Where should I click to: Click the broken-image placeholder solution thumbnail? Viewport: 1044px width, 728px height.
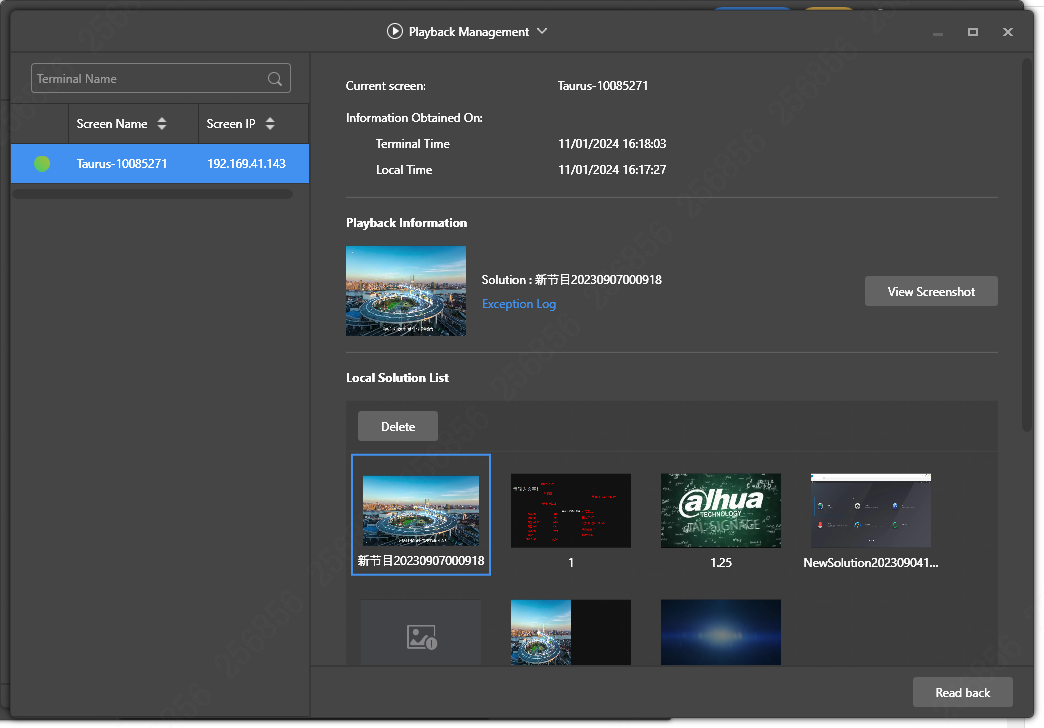coord(420,632)
